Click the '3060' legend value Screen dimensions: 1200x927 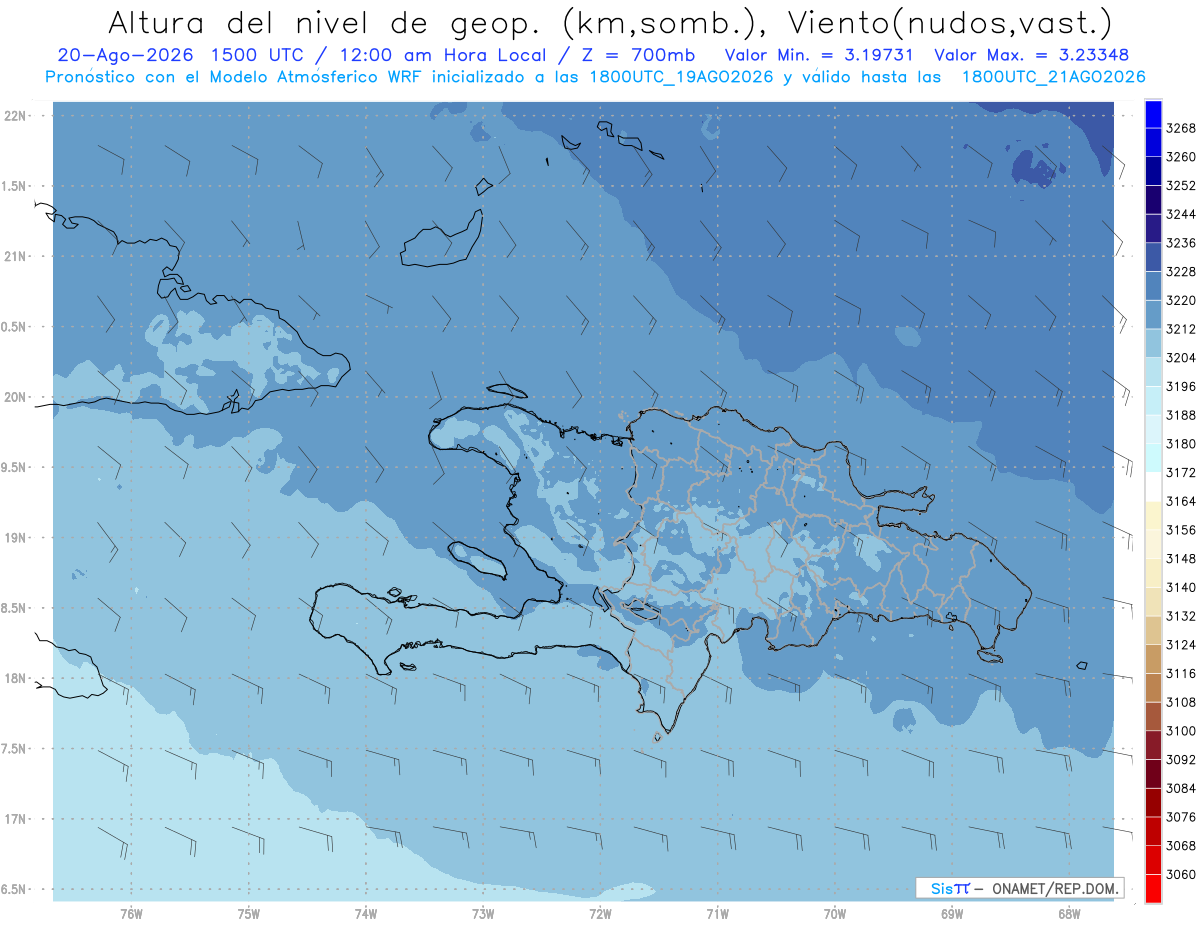click(1181, 874)
